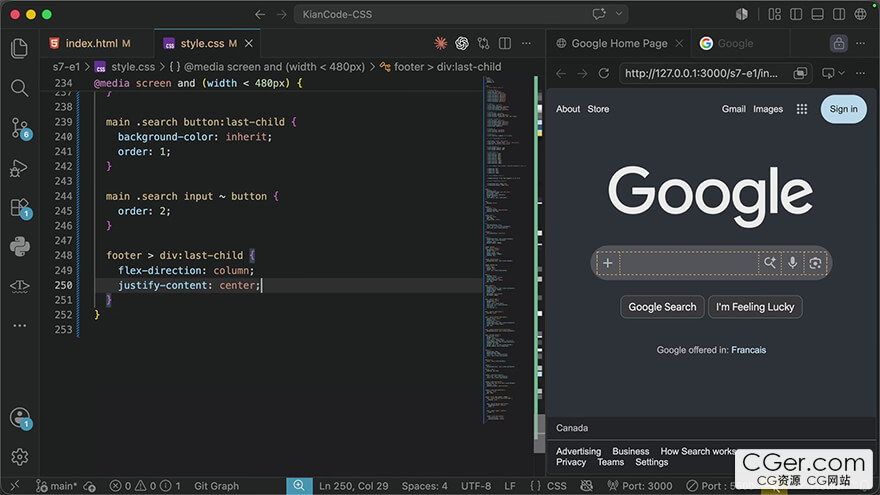This screenshot has height=495, width=880.
Task: Toggle the secondary side bar
Action: tap(838, 15)
